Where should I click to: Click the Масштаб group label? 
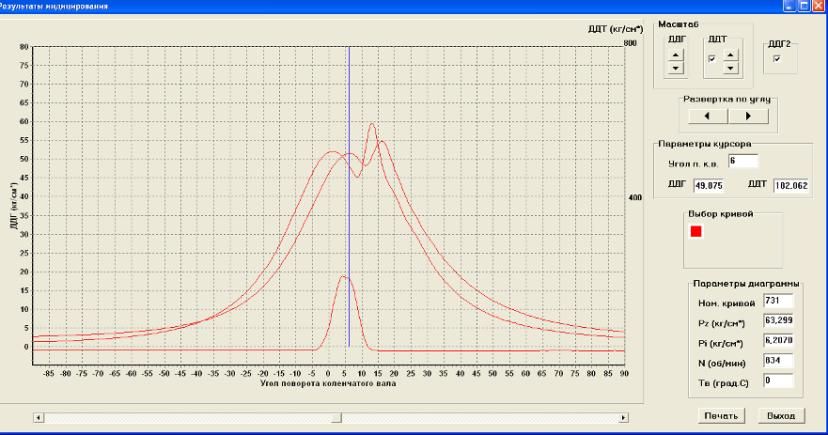[678, 24]
